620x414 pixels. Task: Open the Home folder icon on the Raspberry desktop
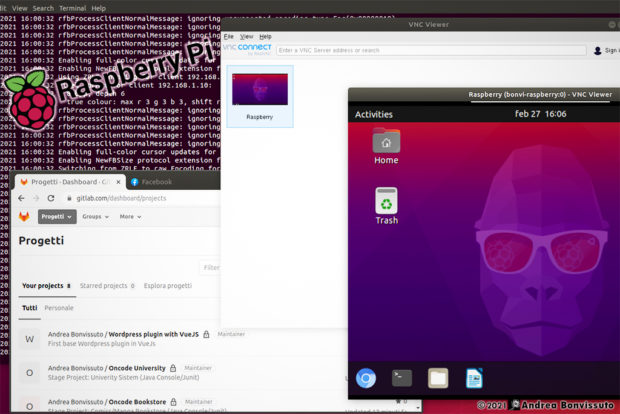pos(386,146)
